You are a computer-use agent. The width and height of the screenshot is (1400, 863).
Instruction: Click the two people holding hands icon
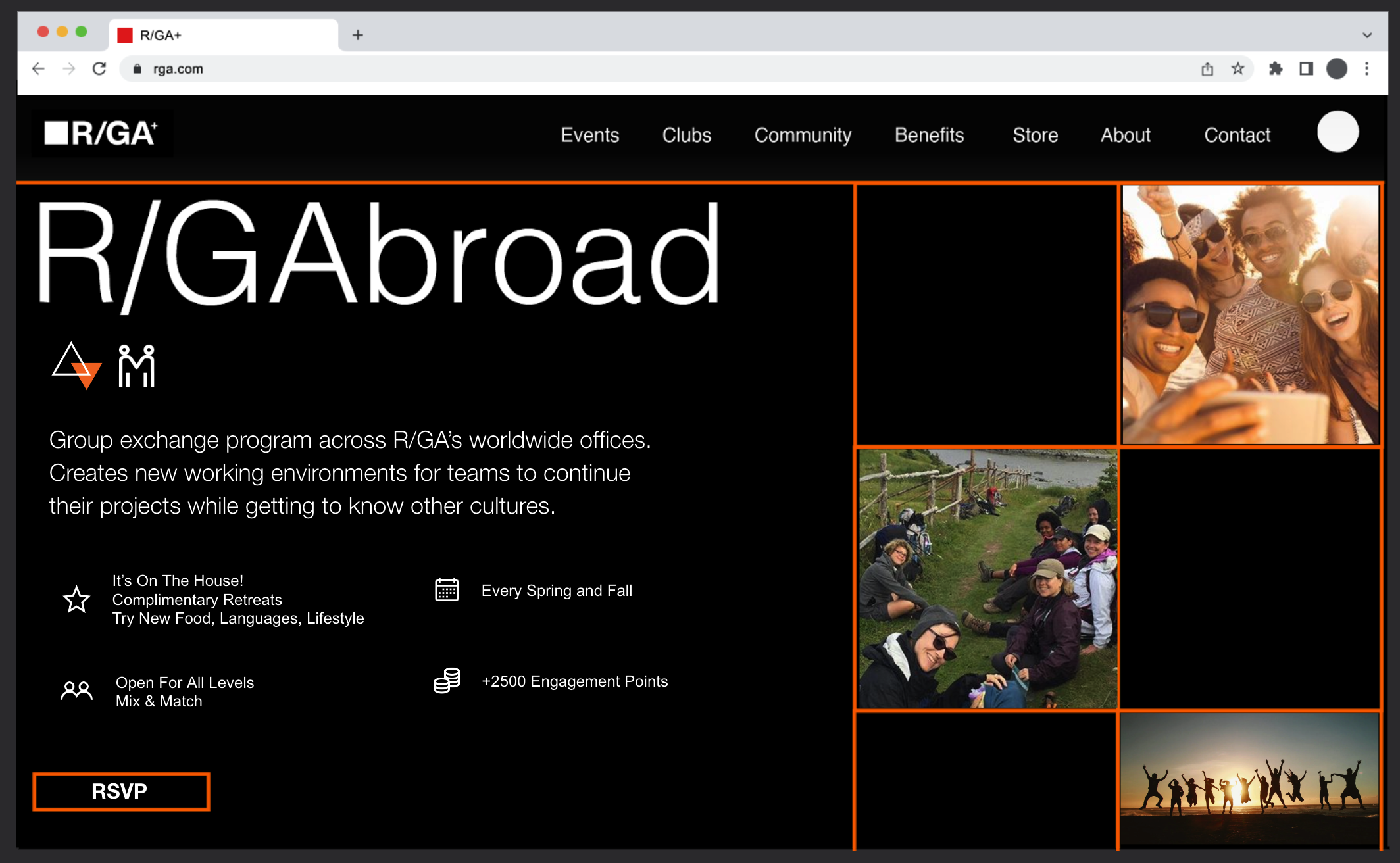pos(136,366)
